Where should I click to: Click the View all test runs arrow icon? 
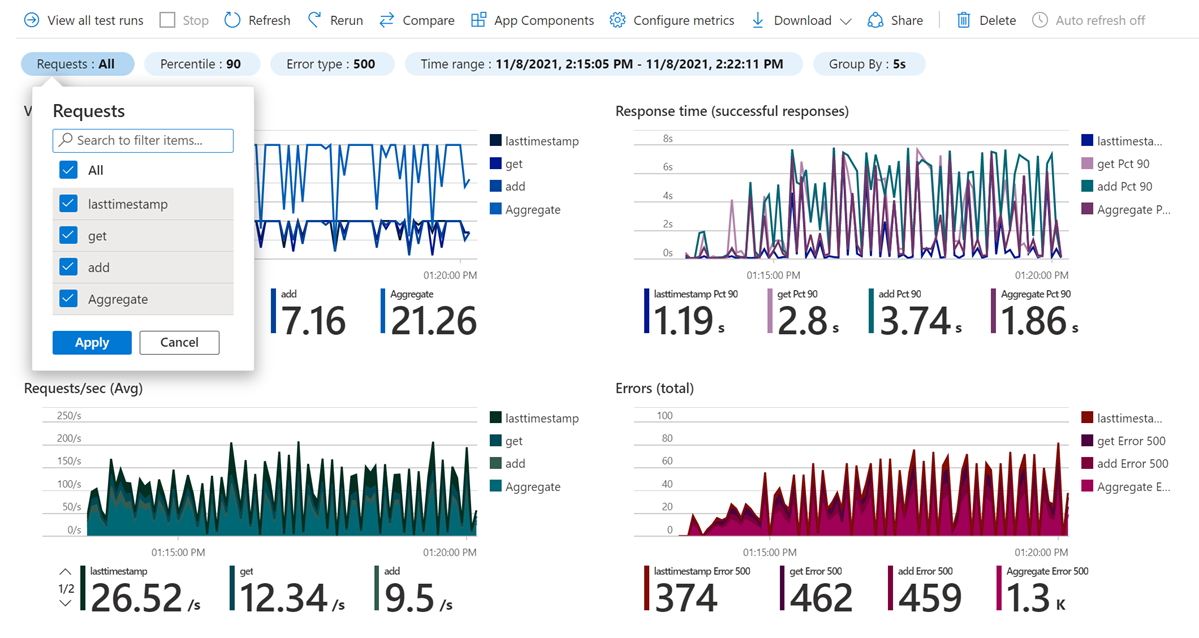[x=32, y=20]
